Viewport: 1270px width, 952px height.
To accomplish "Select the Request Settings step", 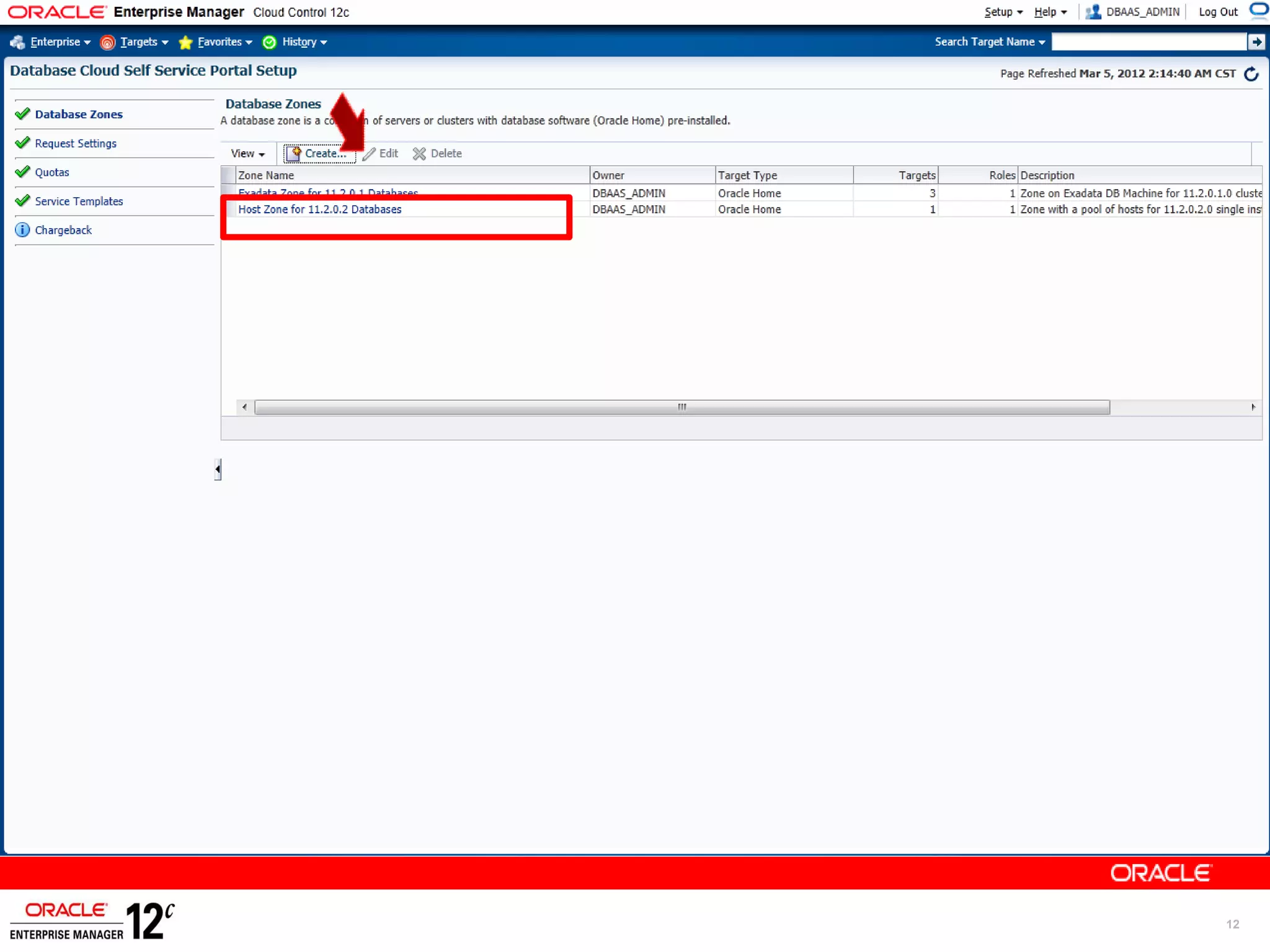I will click(x=76, y=143).
